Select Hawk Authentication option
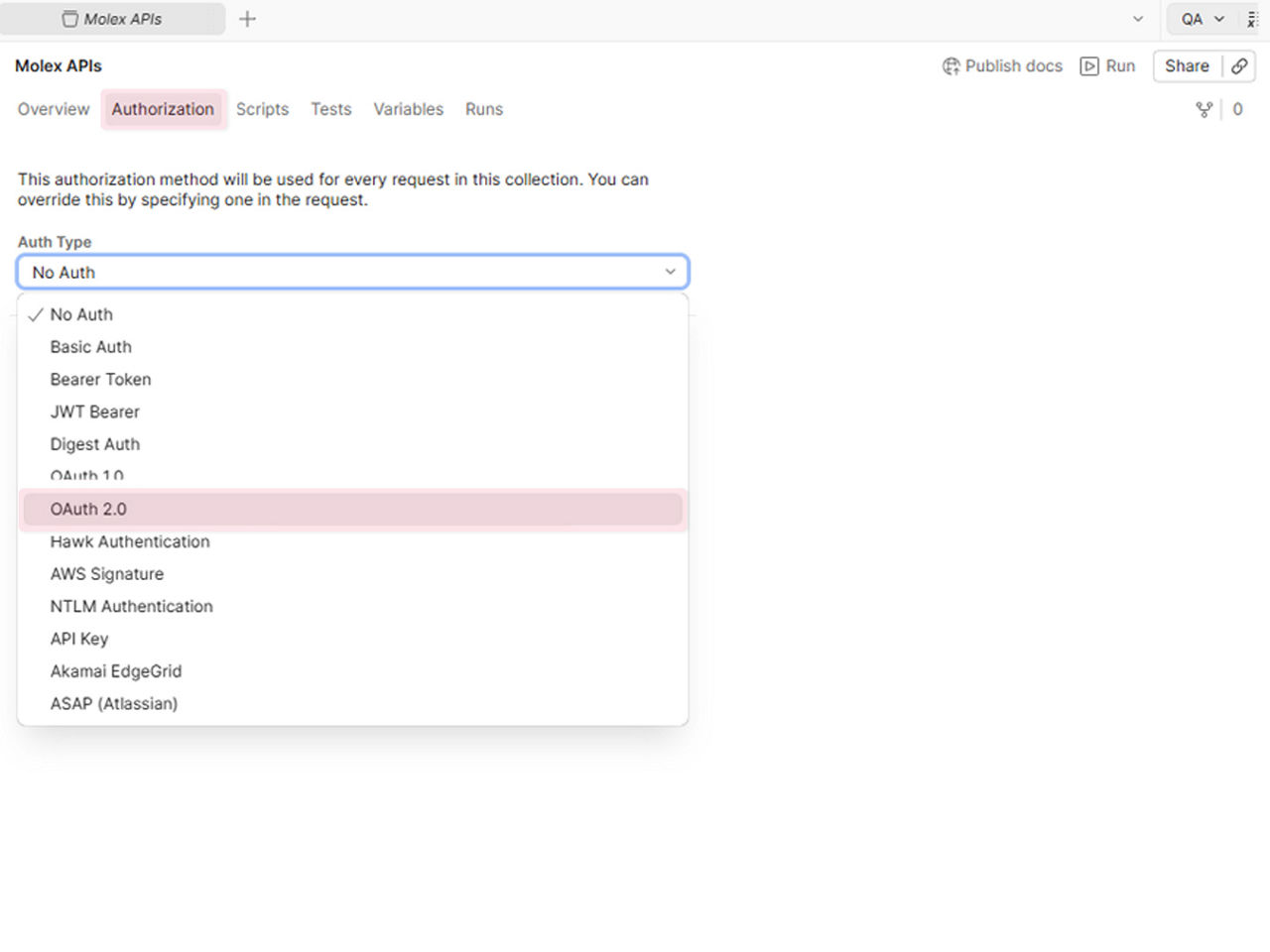This screenshot has height=952, width=1270. coord(353,541)
